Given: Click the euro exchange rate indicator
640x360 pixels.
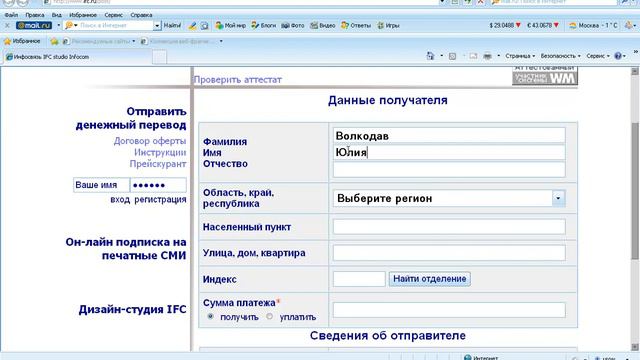Looking at the screenshot, I should [542, 25].
